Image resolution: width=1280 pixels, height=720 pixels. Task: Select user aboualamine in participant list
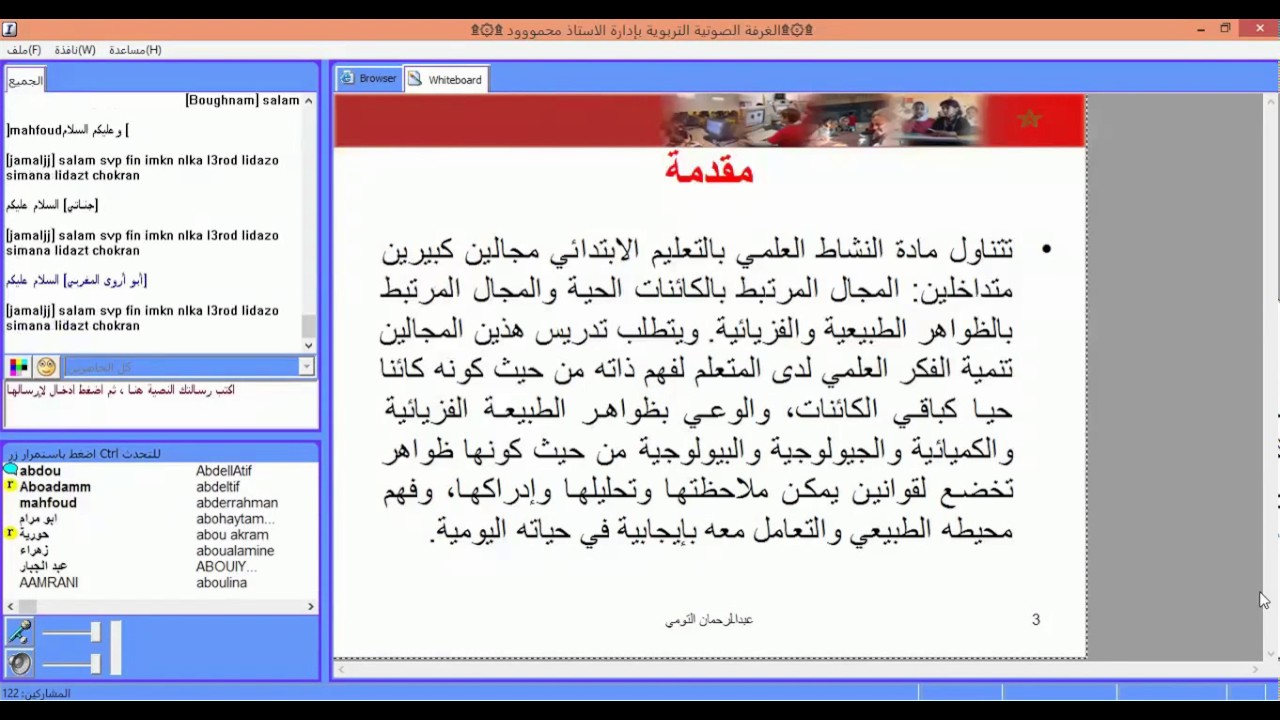235,550
